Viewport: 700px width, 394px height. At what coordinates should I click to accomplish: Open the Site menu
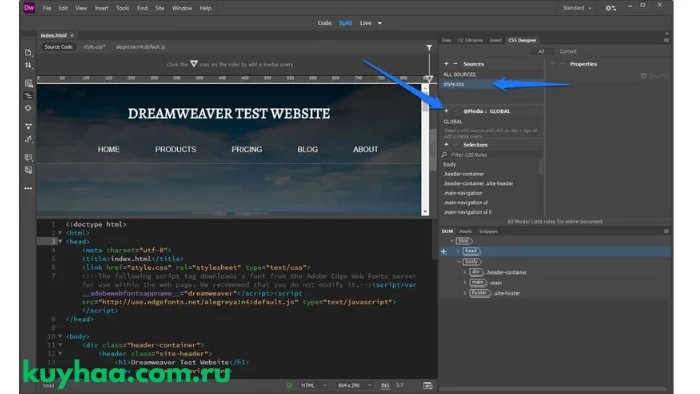click(x=159, y=8)
